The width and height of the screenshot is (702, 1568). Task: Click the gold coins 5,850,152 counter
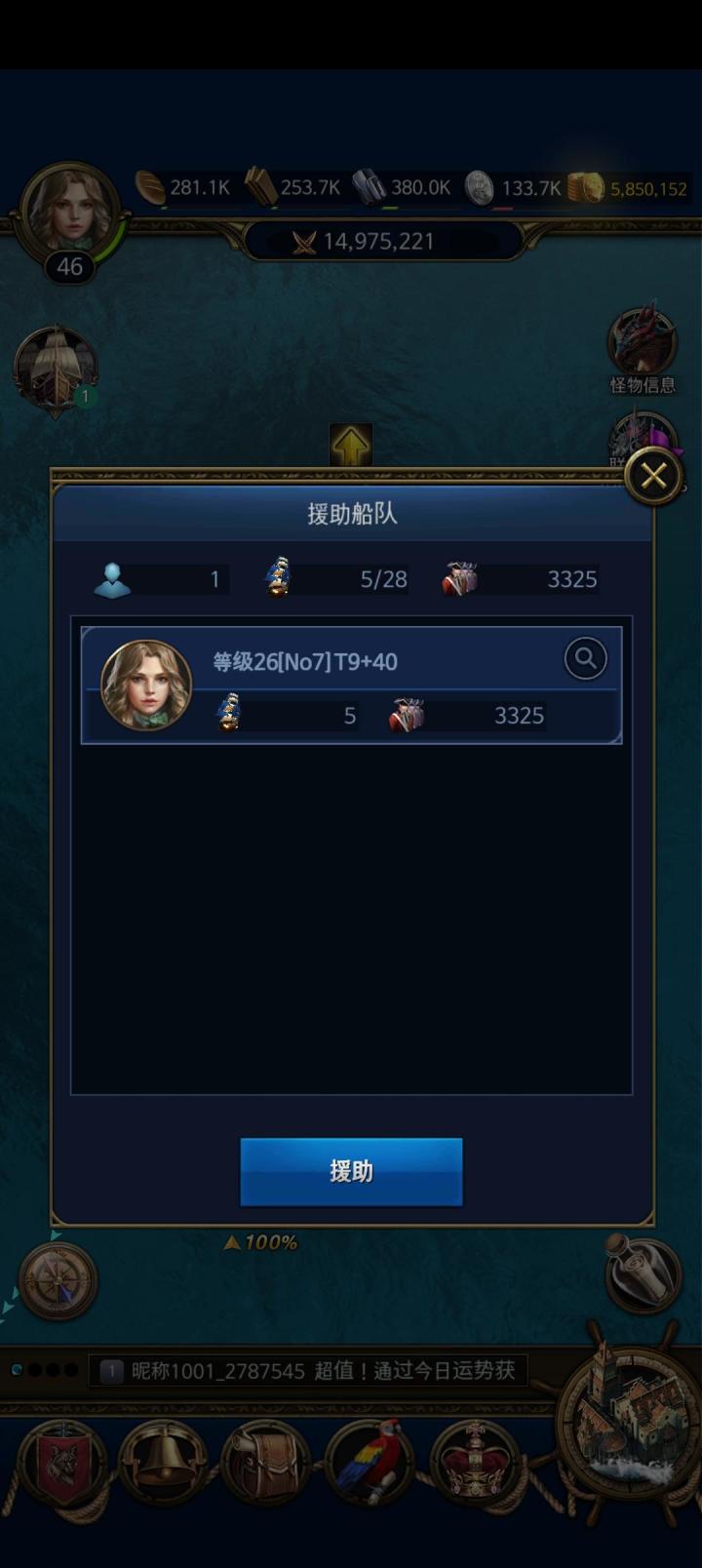pos(629,188)
